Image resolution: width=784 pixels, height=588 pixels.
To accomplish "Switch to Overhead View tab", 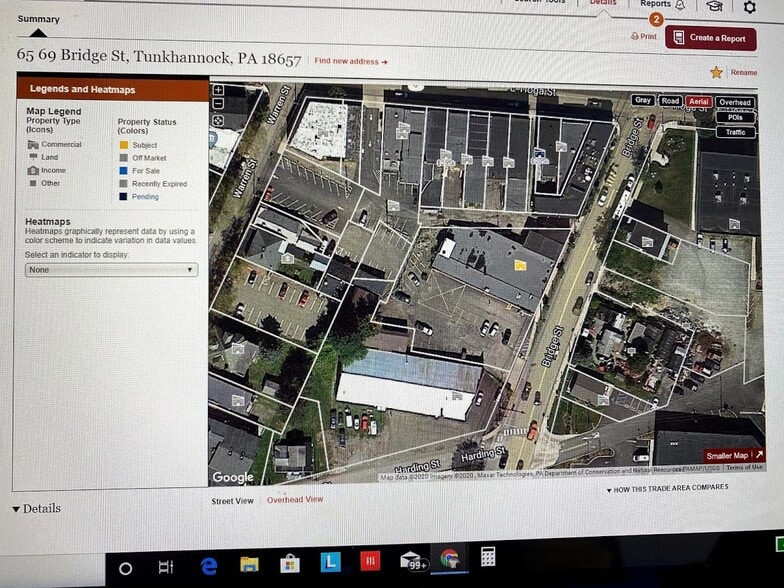I will click(x=295, y=500).
